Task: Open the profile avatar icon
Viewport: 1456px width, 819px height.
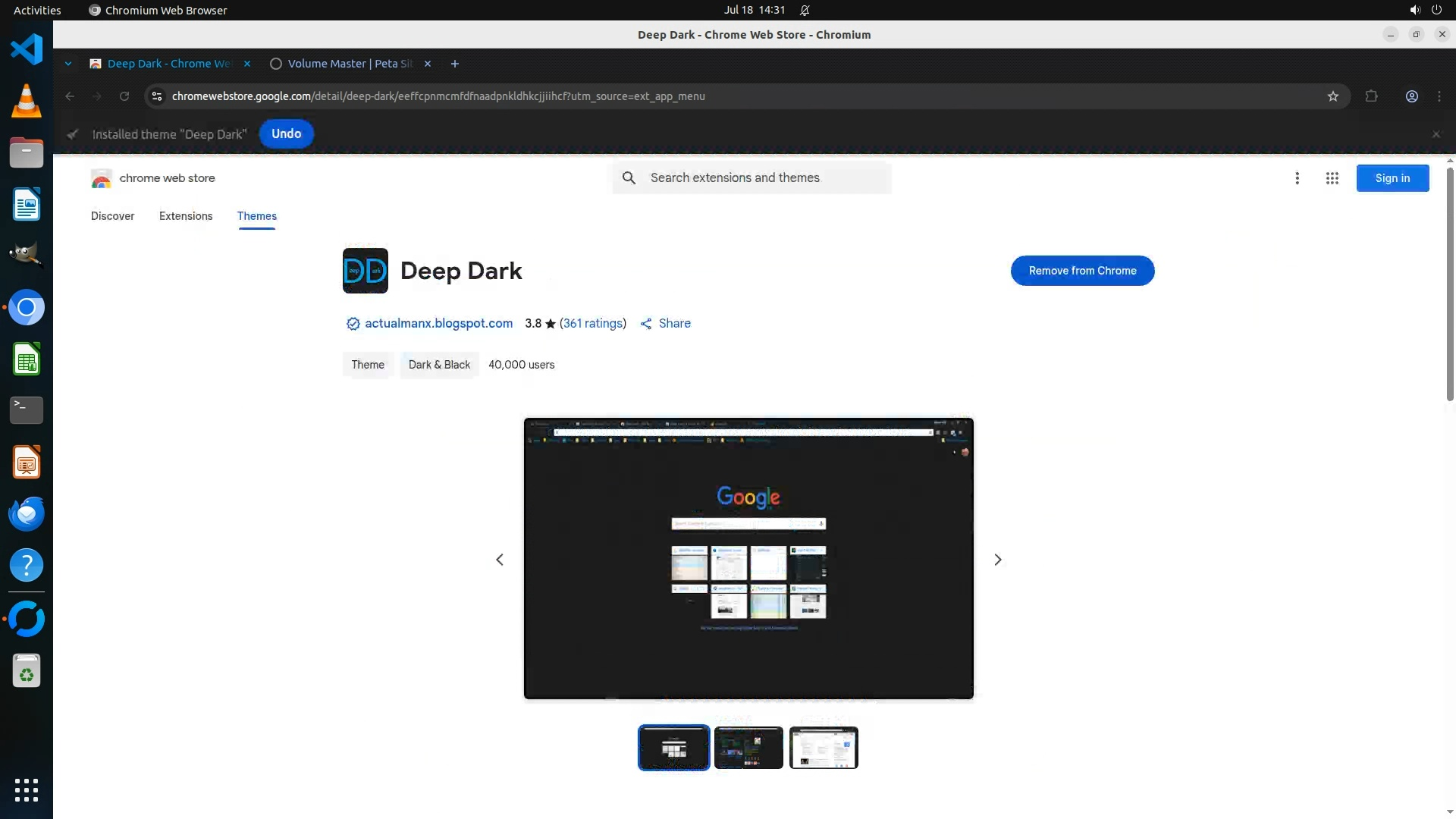Action: coord(1411,96)
